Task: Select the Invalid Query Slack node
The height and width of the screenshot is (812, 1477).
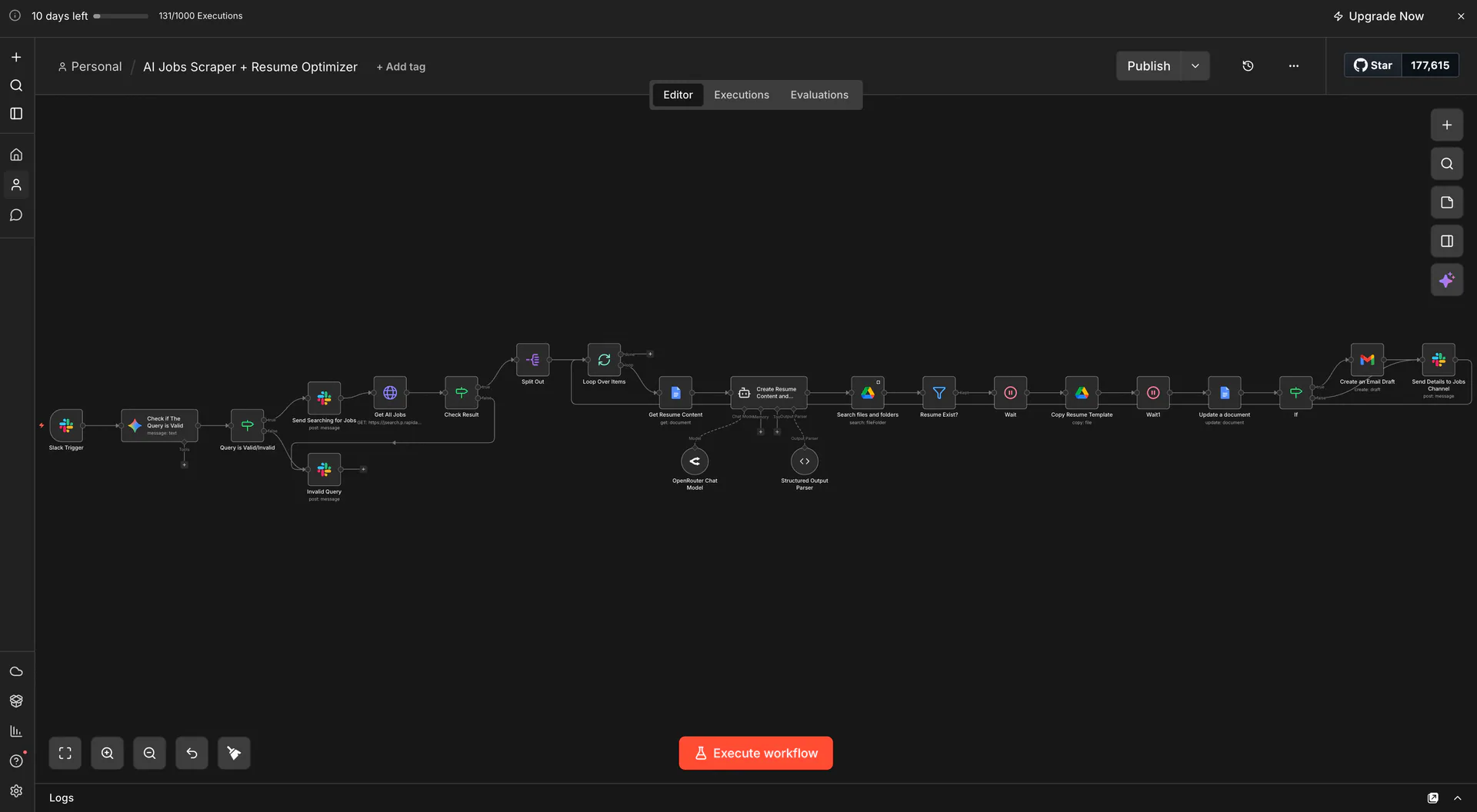Action: click(324, 469)
